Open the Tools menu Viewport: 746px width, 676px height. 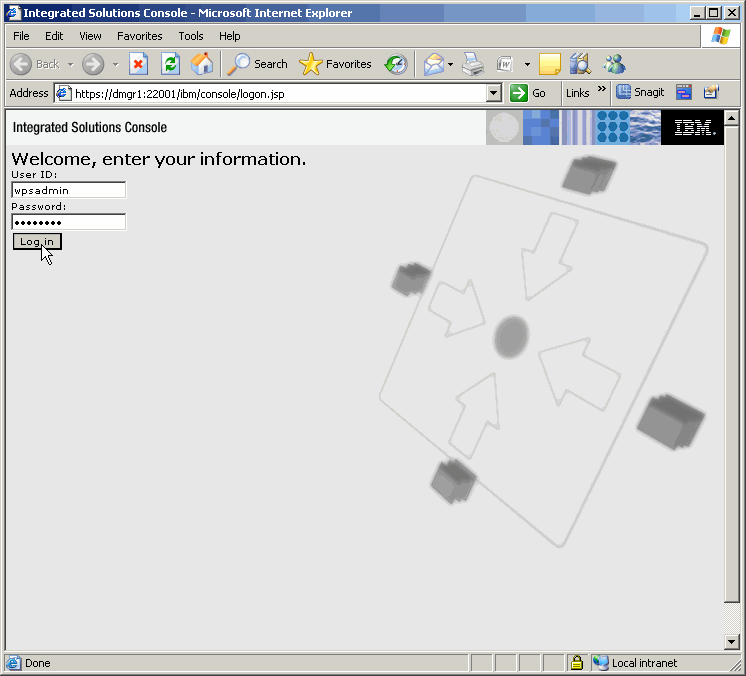click(x=191, y=36)
